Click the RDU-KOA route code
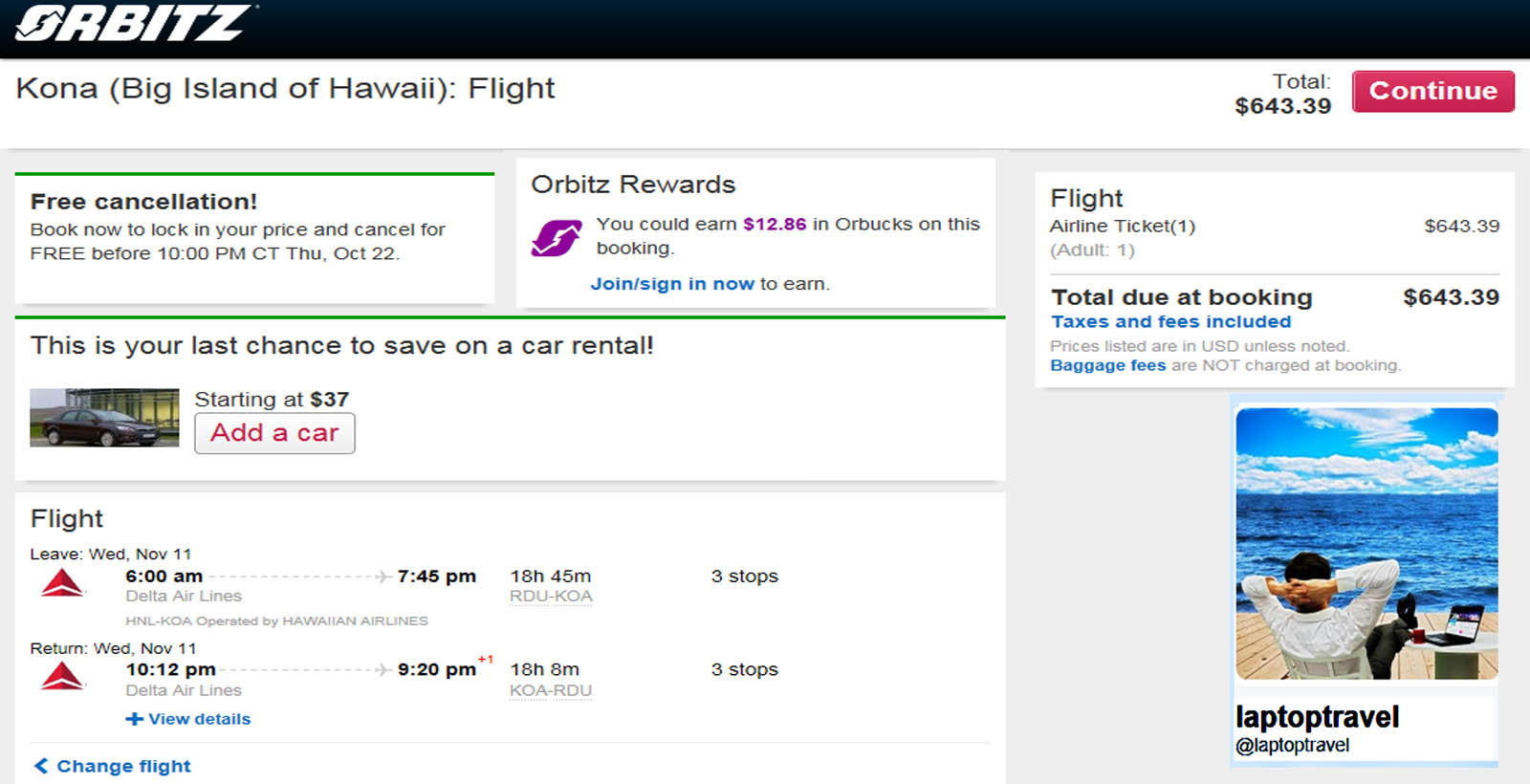Screen dimensions: 1530x784 pos(551,597)
